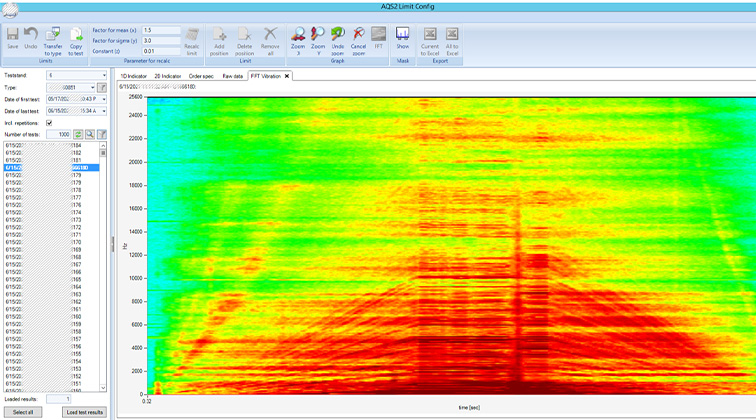Select test row ending in 184
Viewport: 756px width, 420px height.
click(52, 145)
